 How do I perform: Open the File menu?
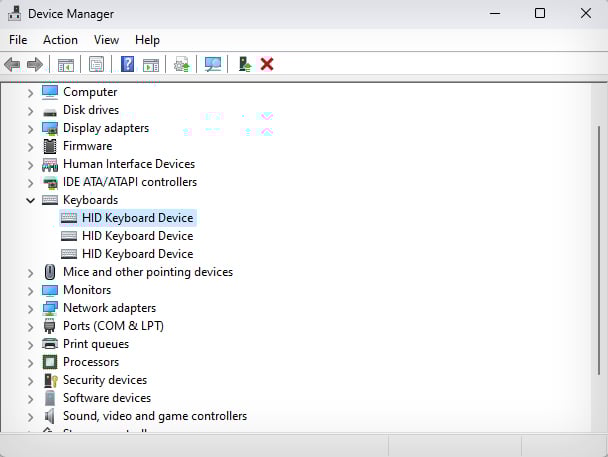coord(18,40)
